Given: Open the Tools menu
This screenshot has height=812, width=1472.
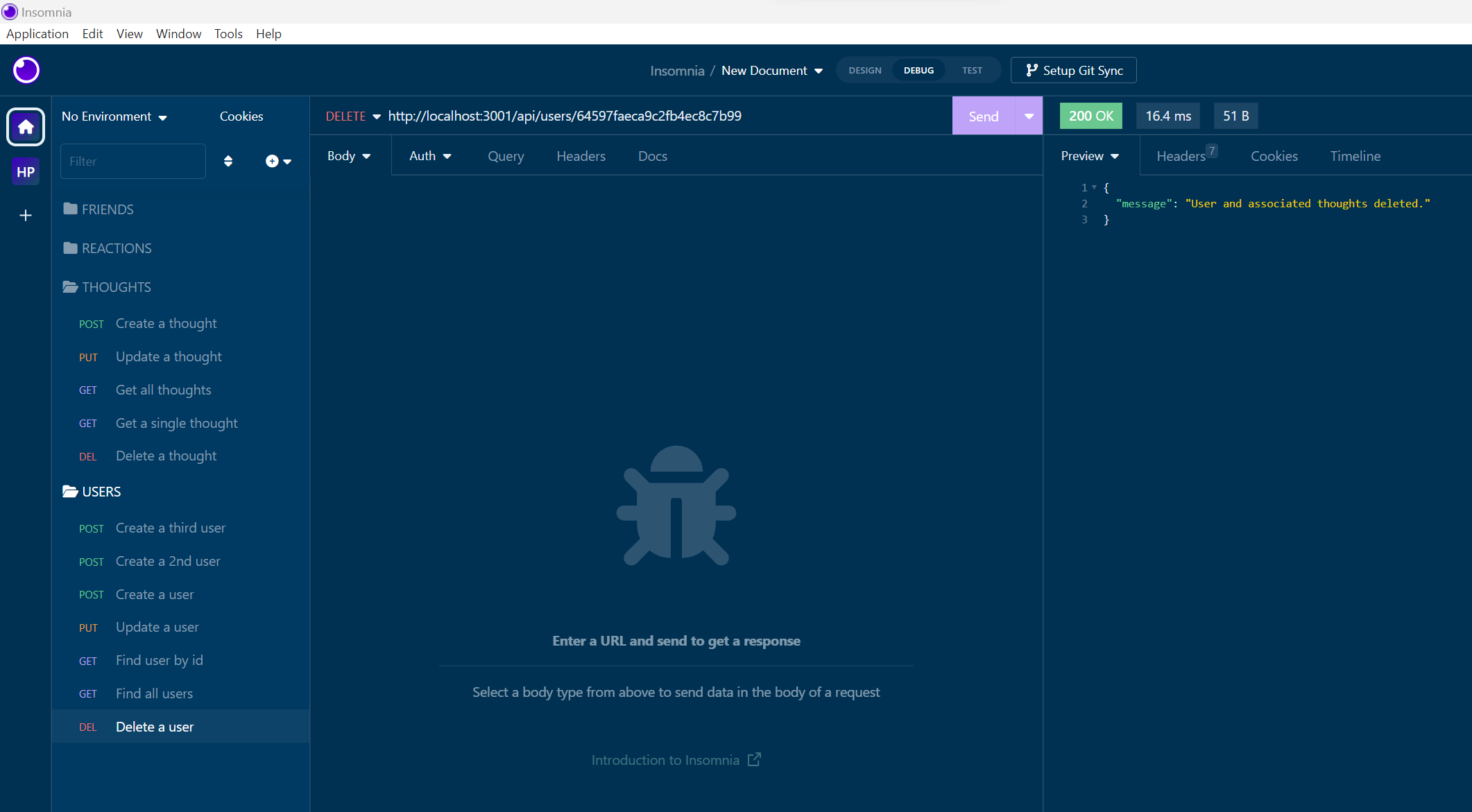Looking at the screenshot, I should click(228, 33).
